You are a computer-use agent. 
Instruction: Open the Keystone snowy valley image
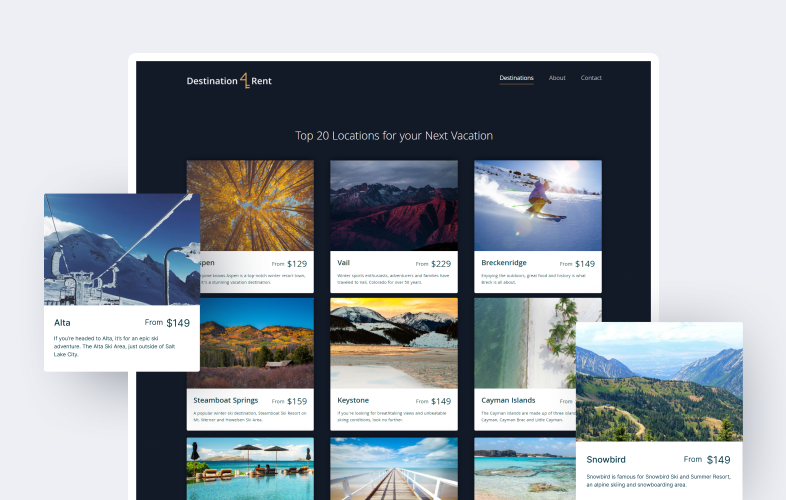[x=394, y=343]
